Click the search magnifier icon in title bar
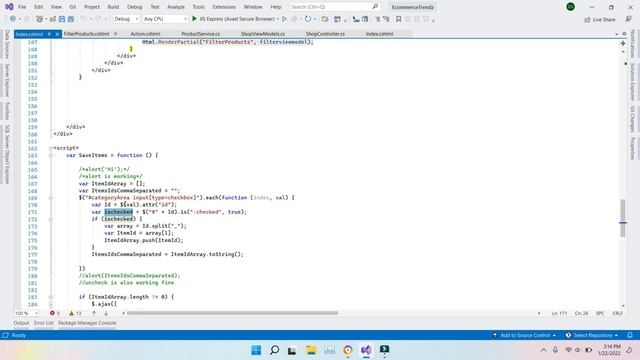 (375, 7)
